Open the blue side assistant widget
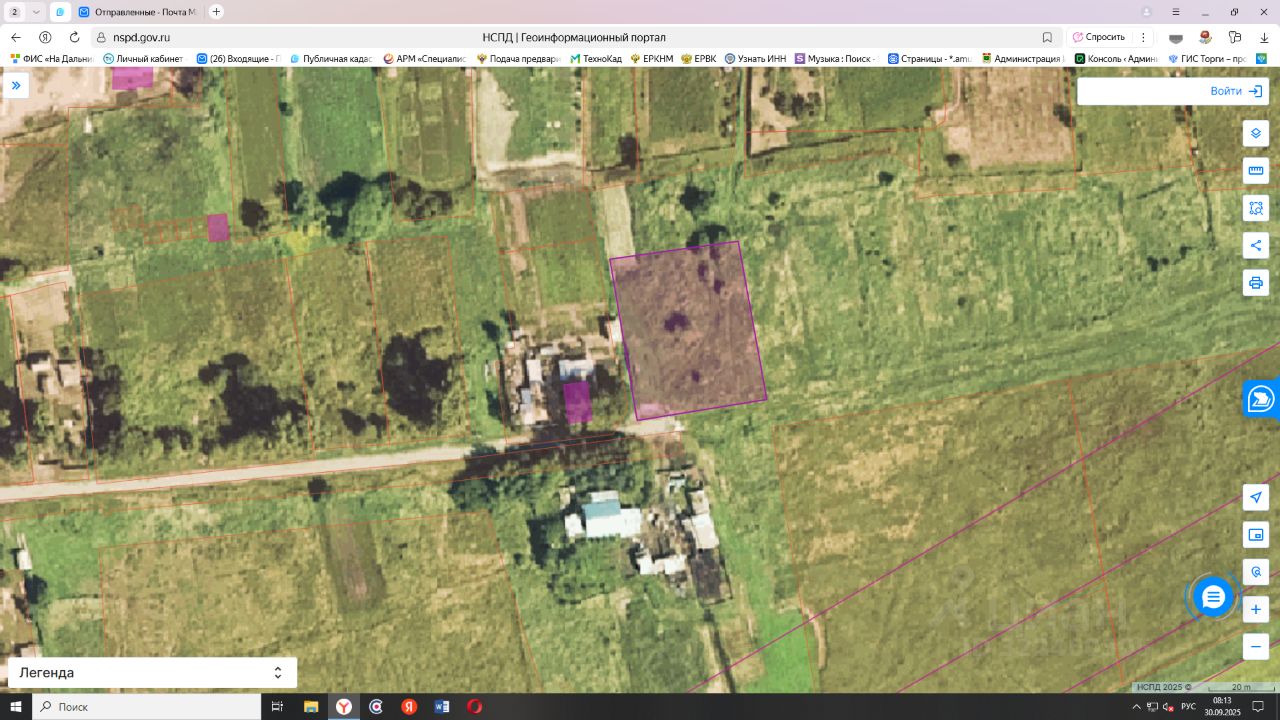 pos(1261,398)
